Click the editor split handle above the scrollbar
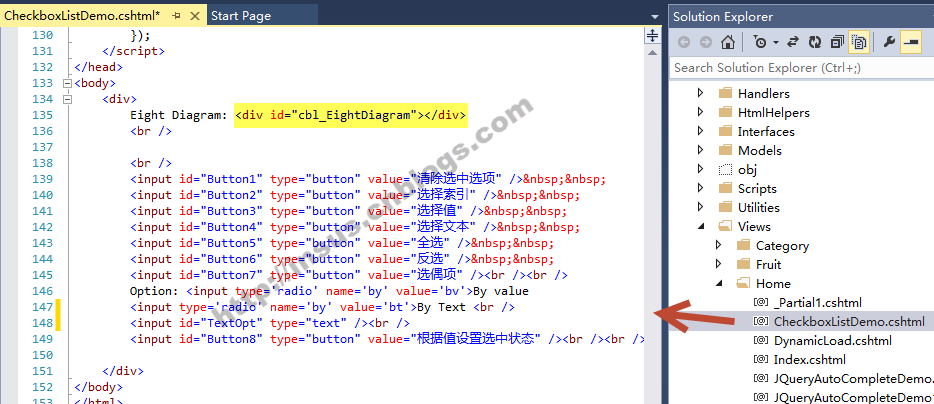This screenshot has height=404, width=934. [653, 36]
